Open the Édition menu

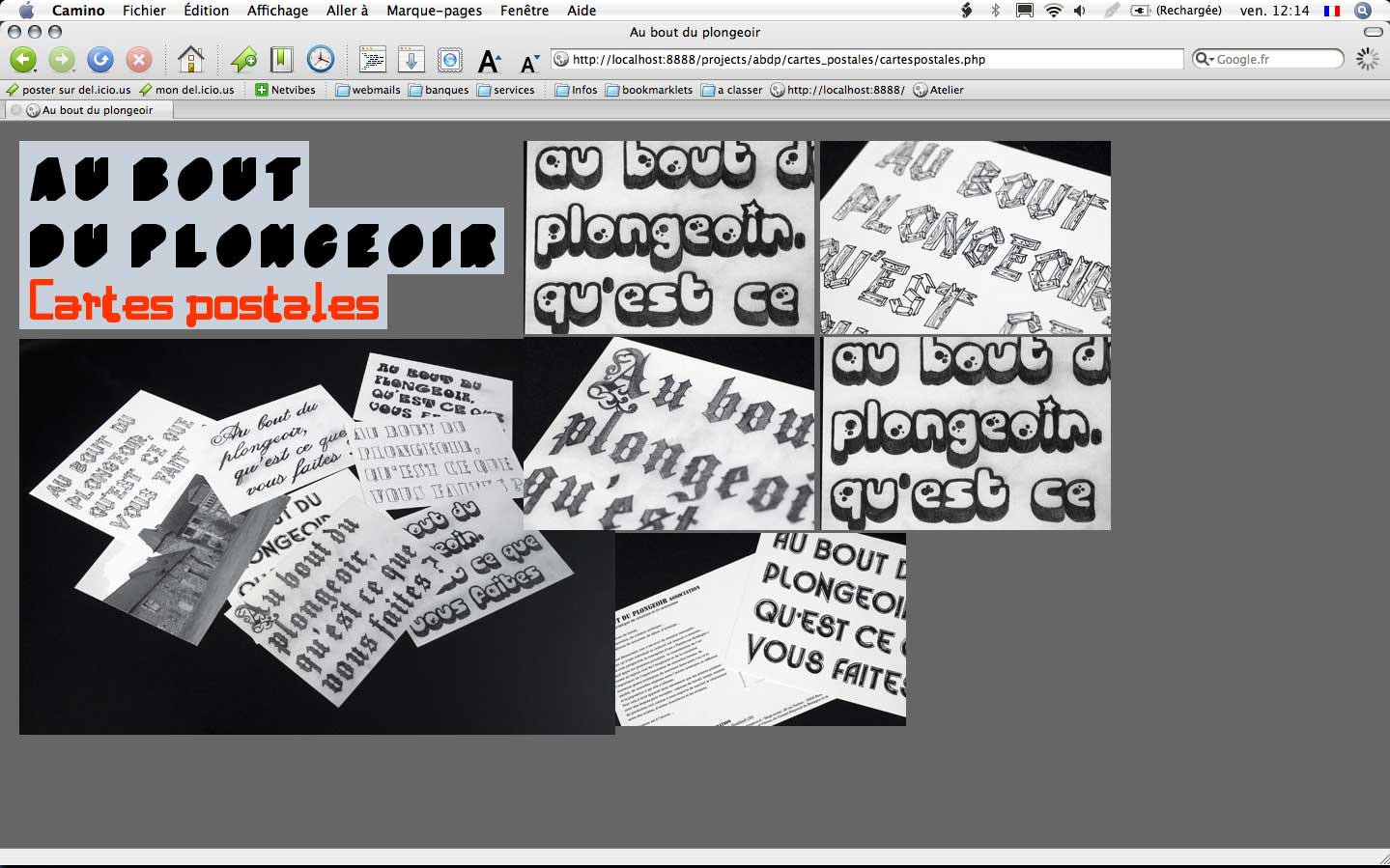click(x=207, y=11)
